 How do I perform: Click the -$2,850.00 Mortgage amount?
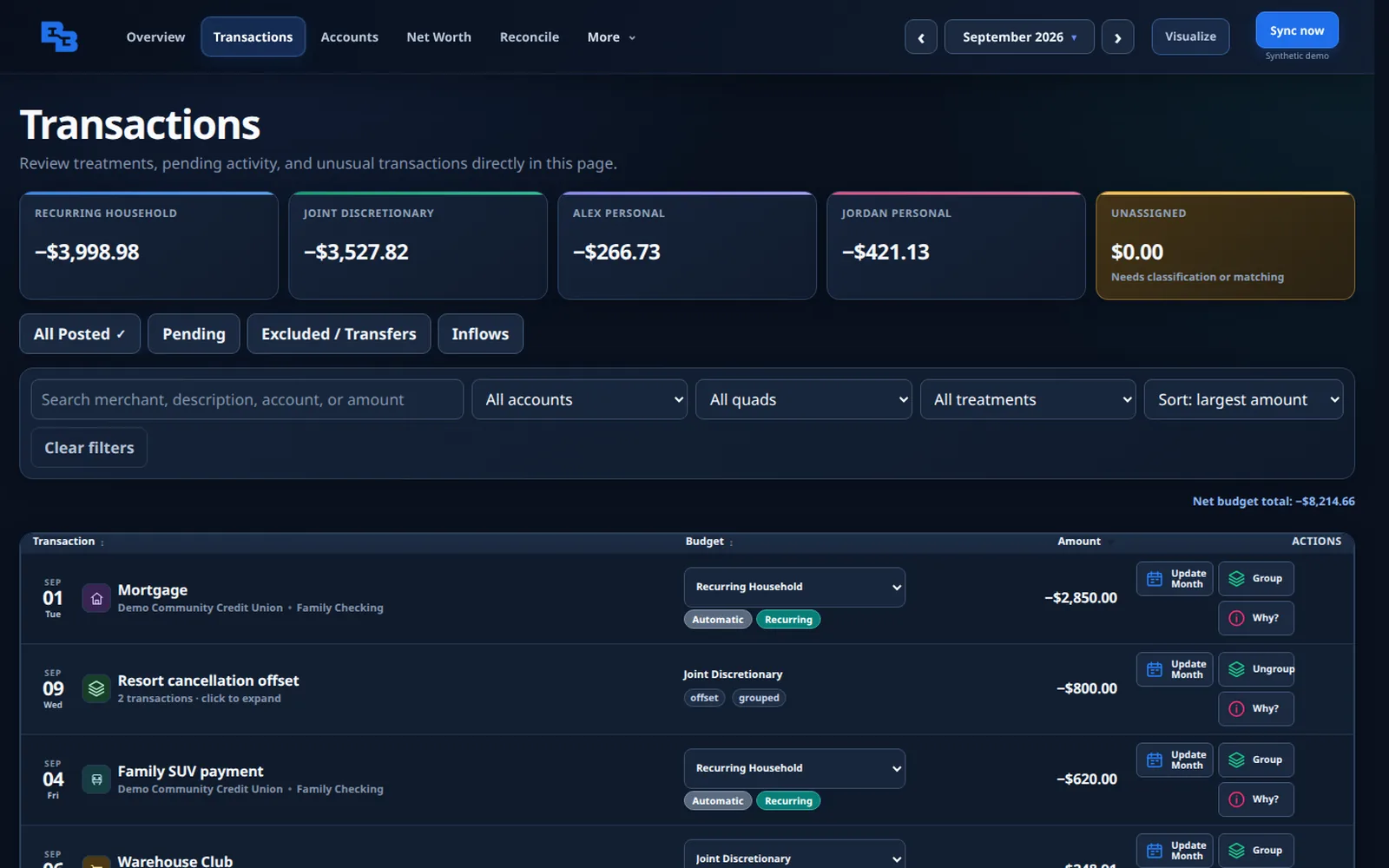coord(1081,598)
